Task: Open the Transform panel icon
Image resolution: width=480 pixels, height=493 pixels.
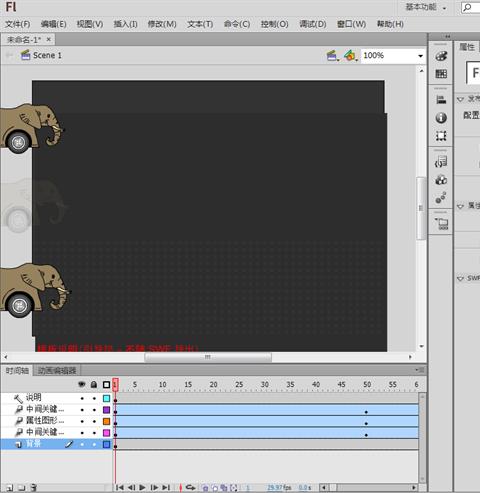Action: (441, 136)
